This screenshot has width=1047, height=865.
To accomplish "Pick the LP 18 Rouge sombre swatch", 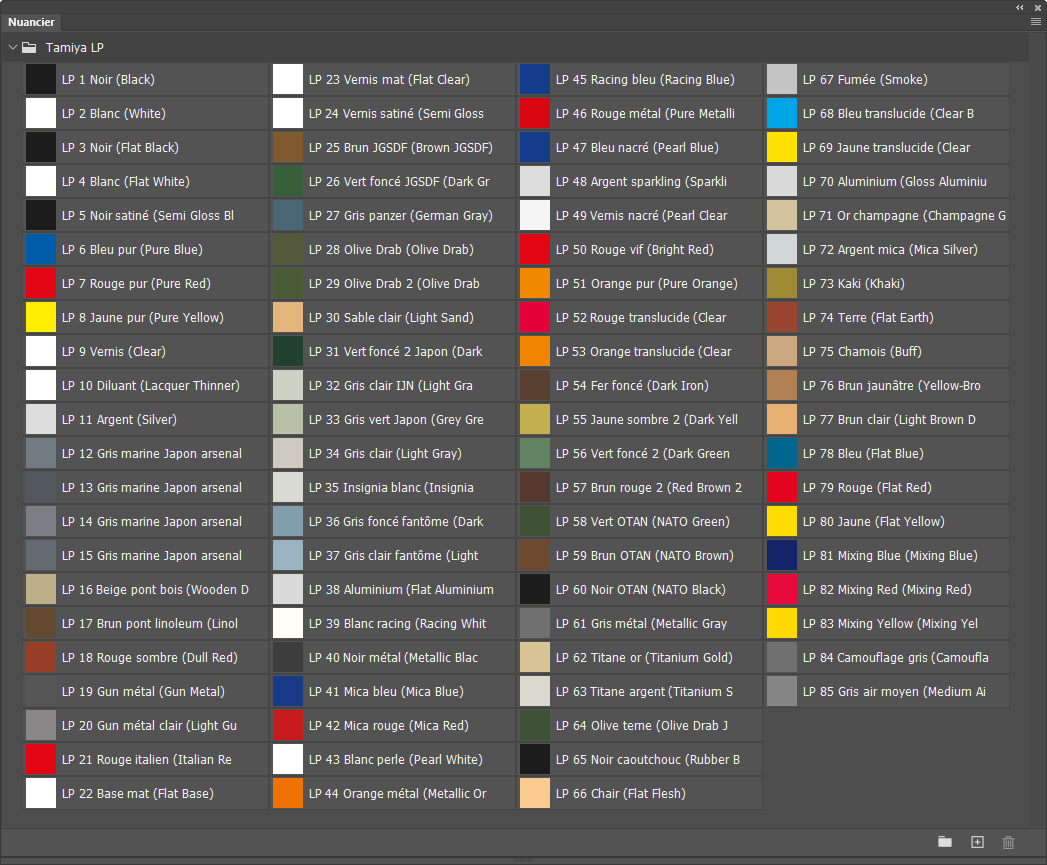I will click(x=41, y=658).
